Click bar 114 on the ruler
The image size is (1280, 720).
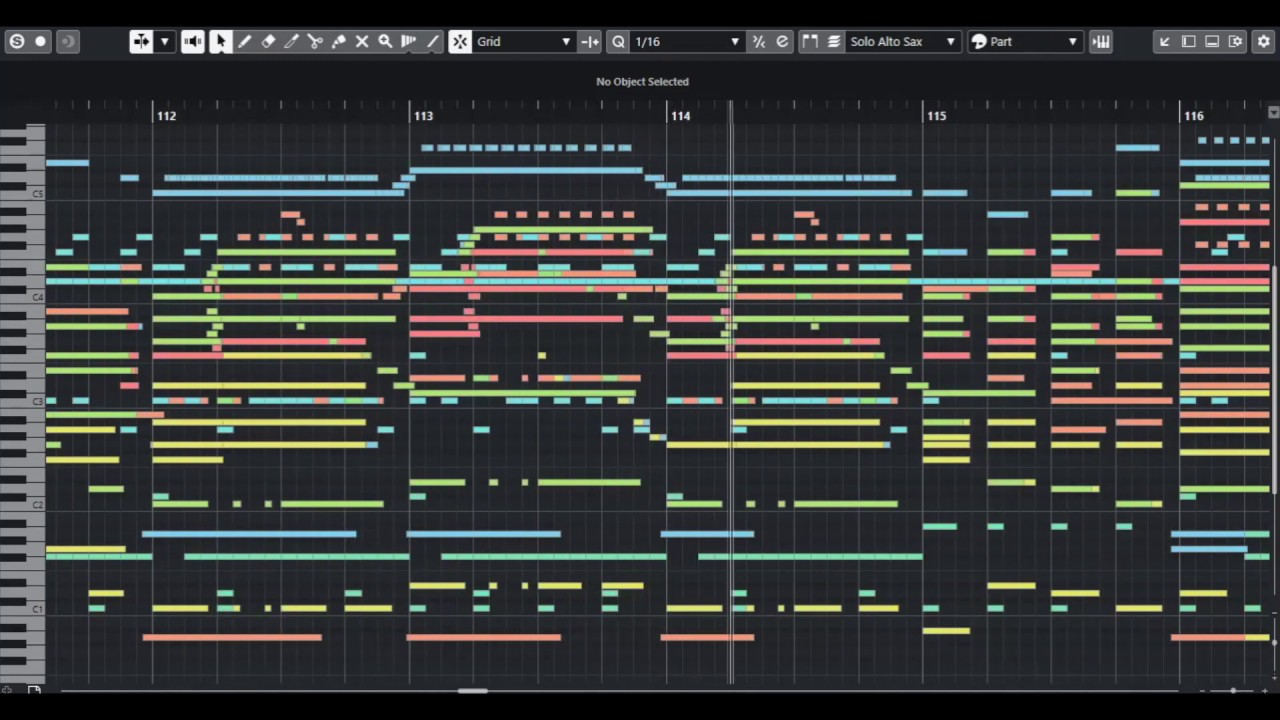(680, 116)
